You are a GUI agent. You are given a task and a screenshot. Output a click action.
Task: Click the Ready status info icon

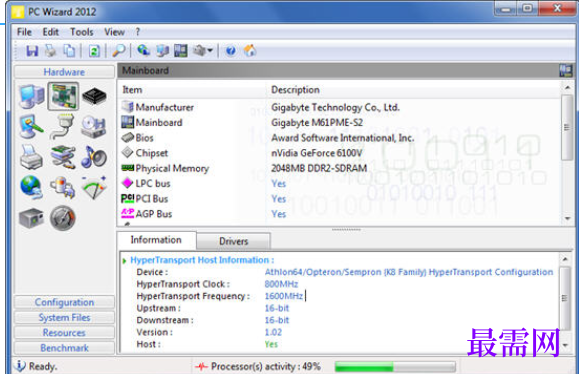point(19,366)
